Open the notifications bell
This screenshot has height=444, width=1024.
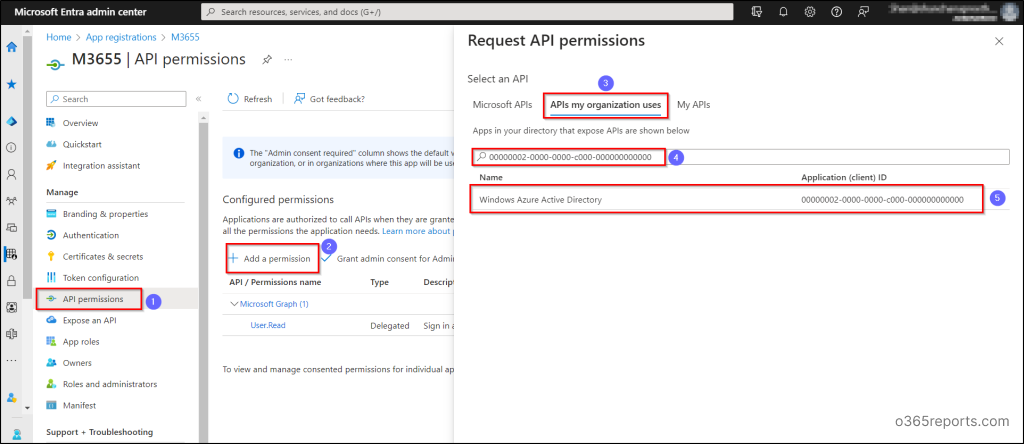pos(784,12)
